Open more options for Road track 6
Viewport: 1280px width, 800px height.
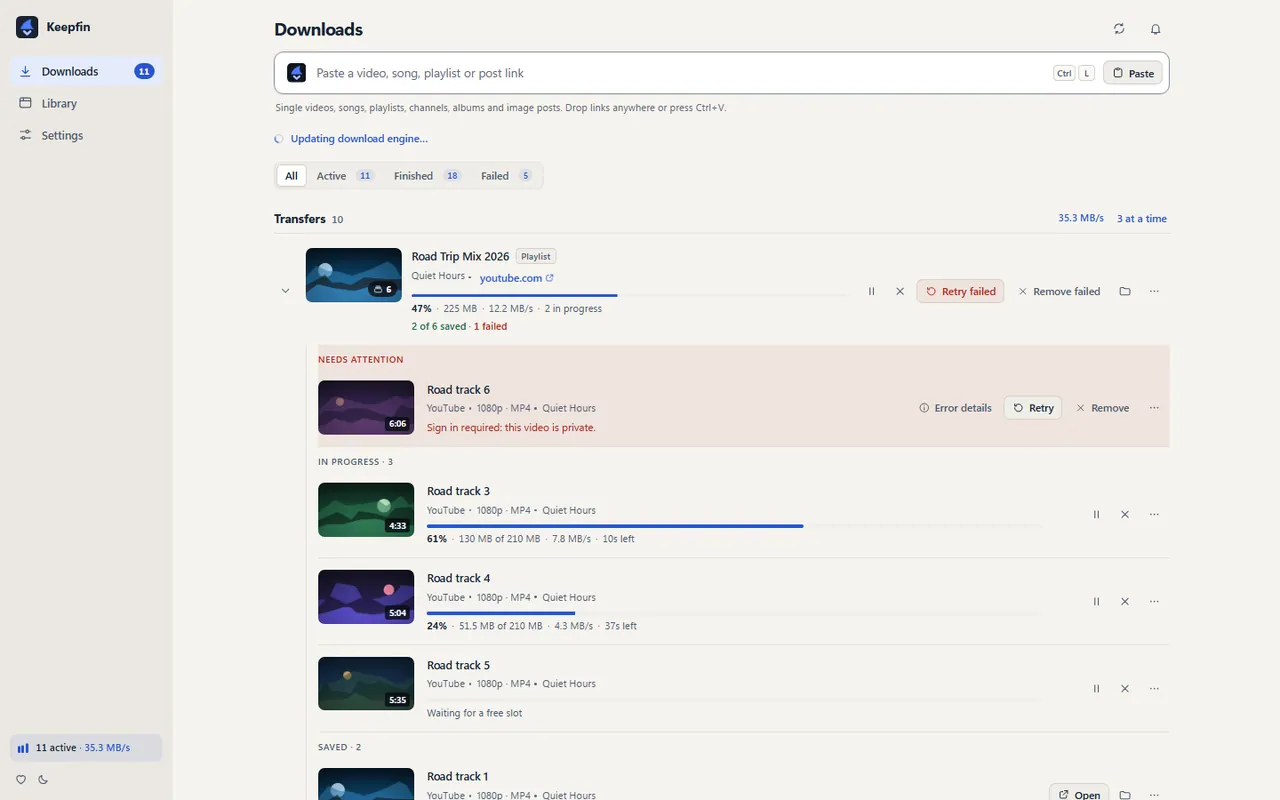1154,408
